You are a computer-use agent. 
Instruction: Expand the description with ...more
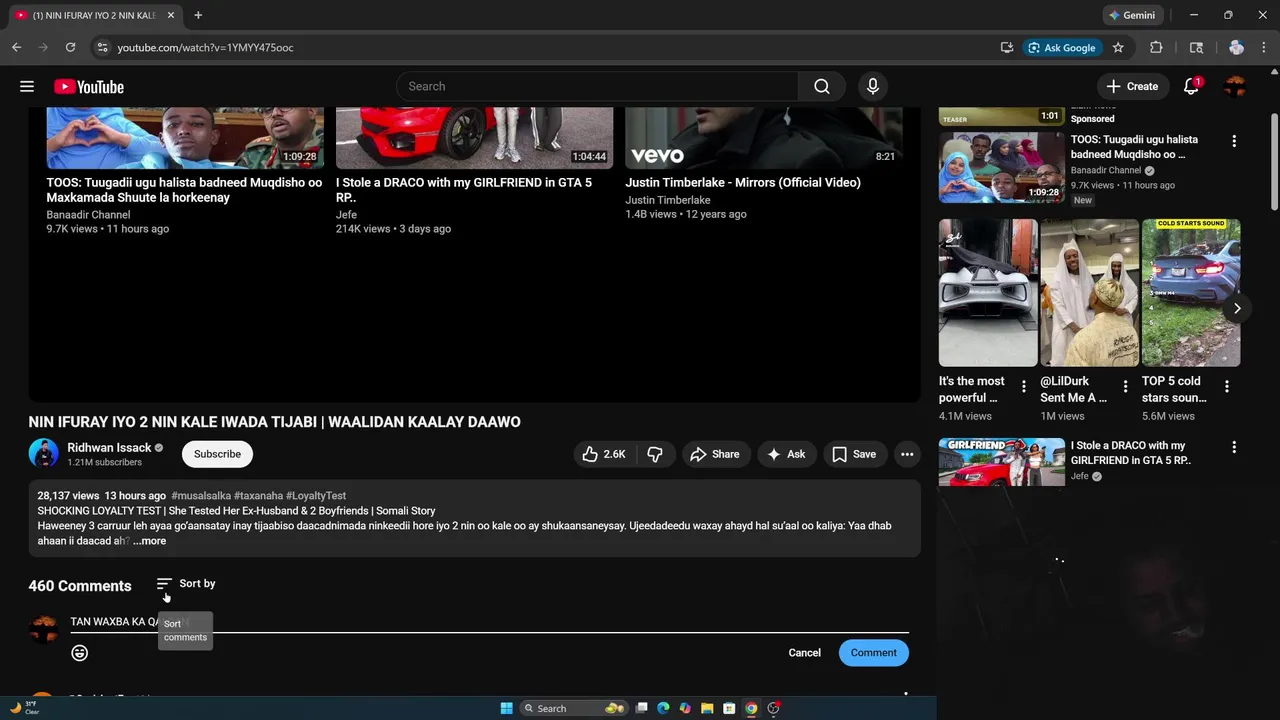tap(149, 541)
